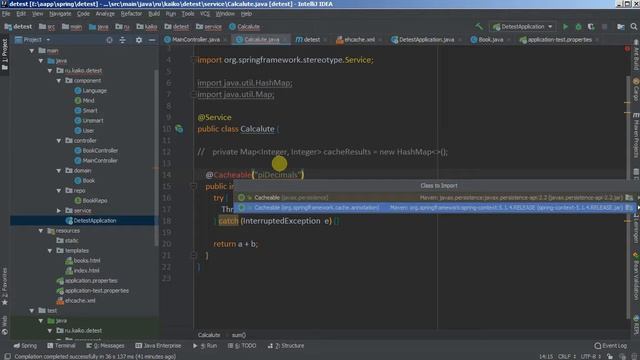Open Favorites side tool window
640x360 pixels.
(4, 287)
